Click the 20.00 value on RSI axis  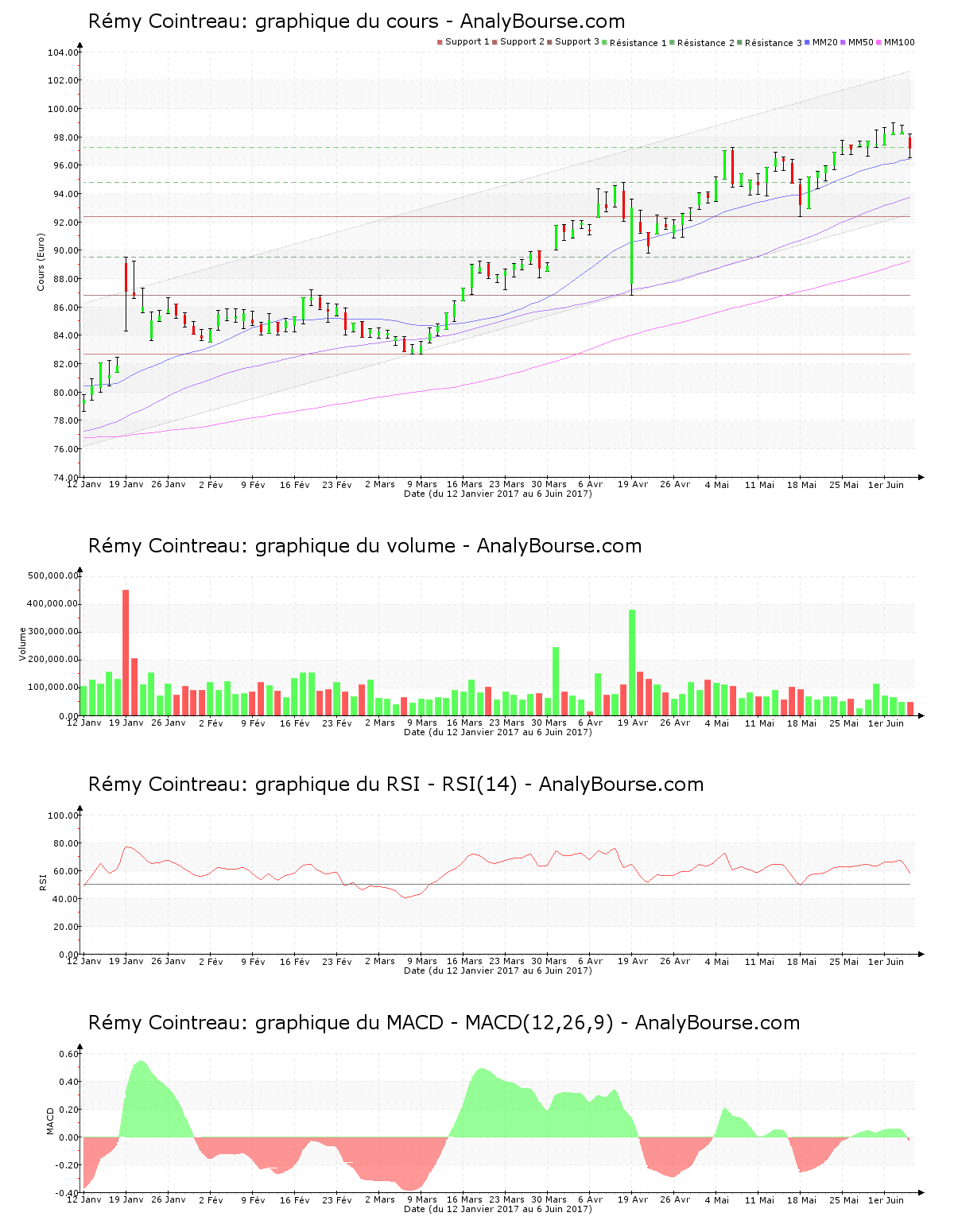65,927
